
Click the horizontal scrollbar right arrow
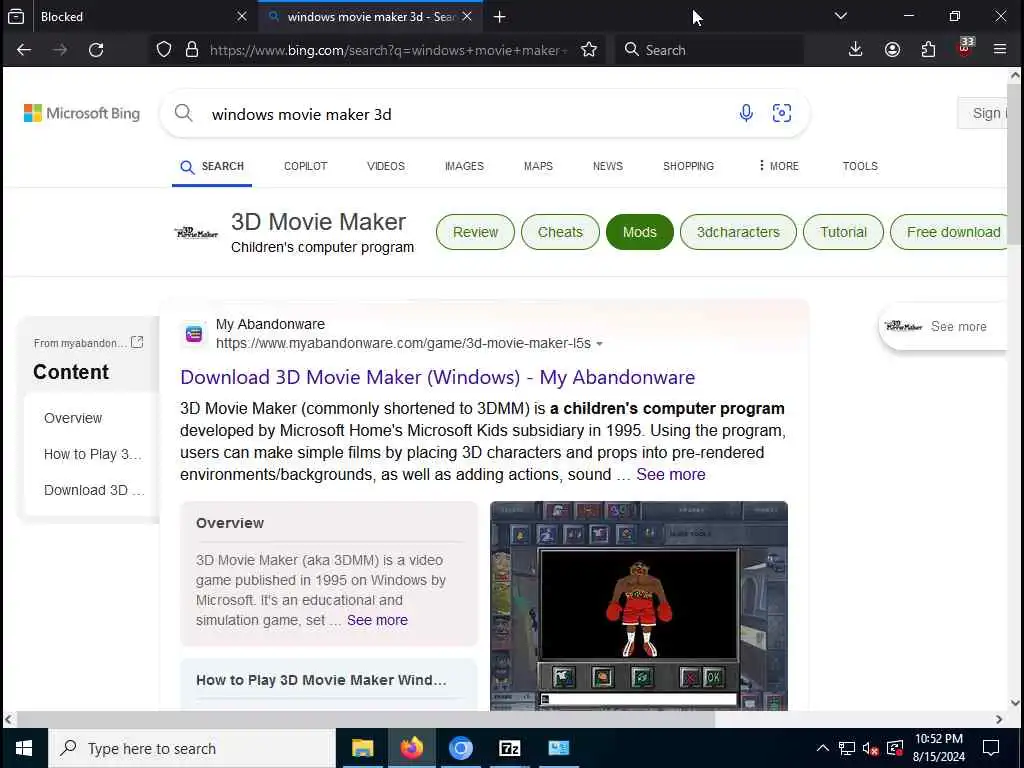(999, 720)
